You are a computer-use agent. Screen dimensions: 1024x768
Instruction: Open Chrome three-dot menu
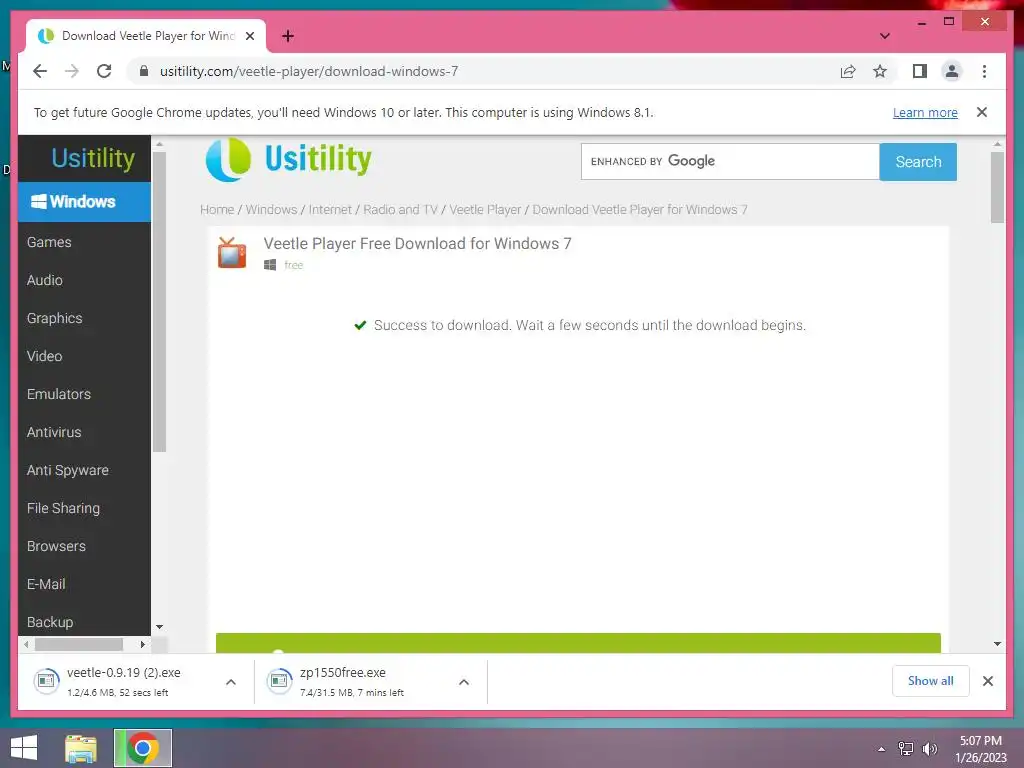tap(984, 71)
